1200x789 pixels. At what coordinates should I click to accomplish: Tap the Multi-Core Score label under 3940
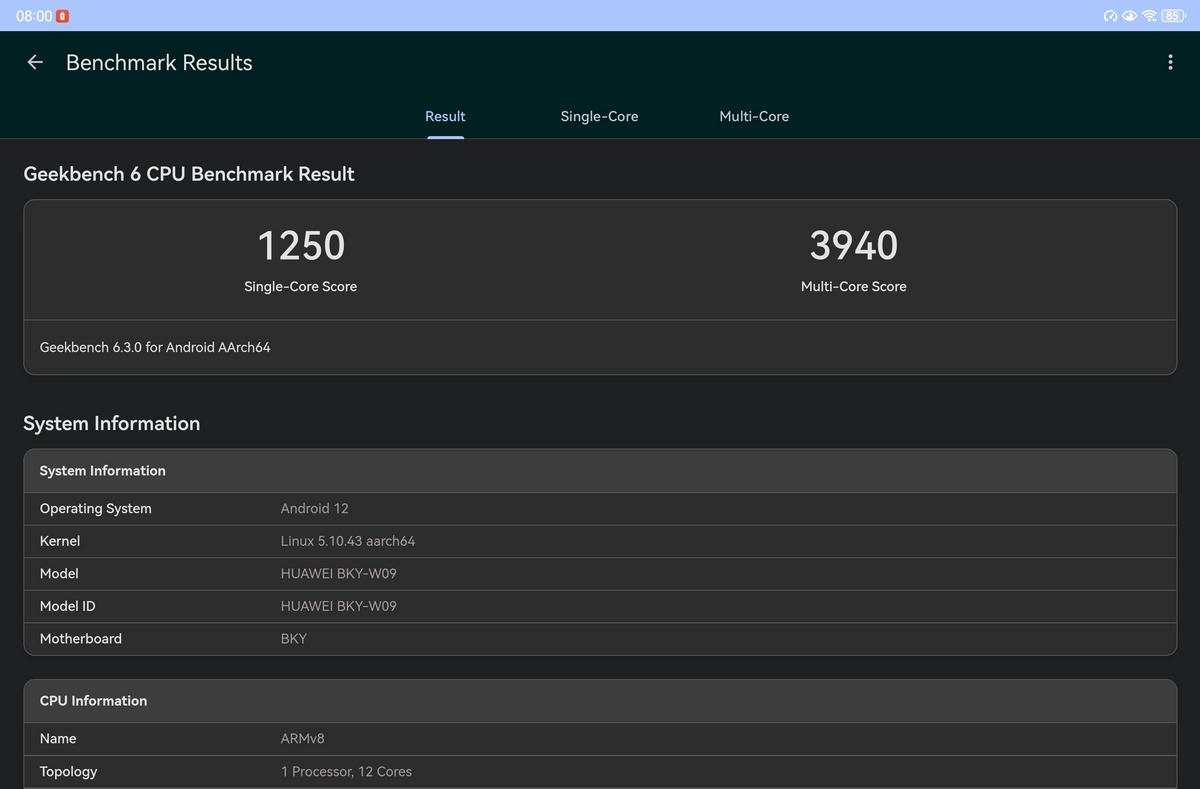click(x=854, y=286)
